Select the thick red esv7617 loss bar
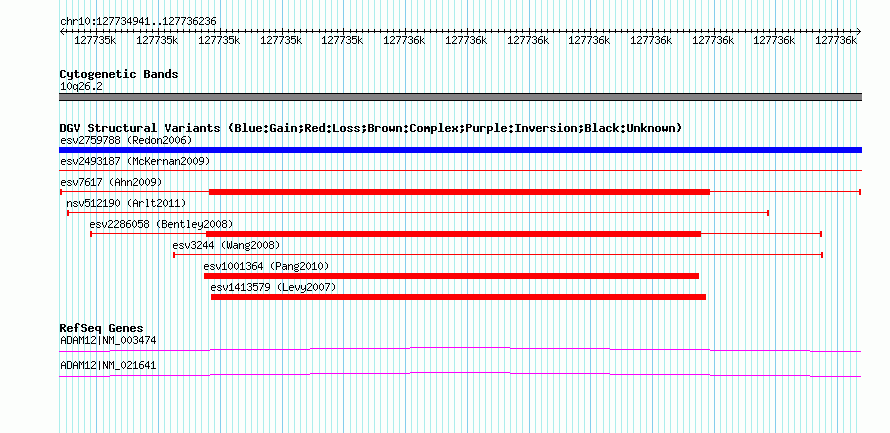Screen dimensions: 890x433 click(459, 192)
